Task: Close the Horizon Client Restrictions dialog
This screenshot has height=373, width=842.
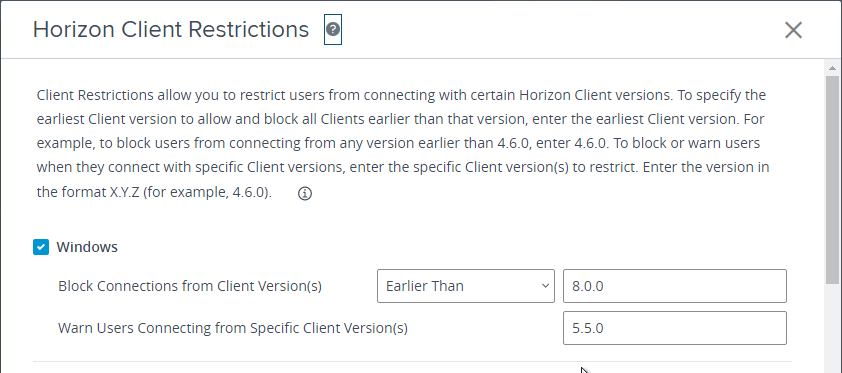Action: pyautogui.click(x=793, y=31)
